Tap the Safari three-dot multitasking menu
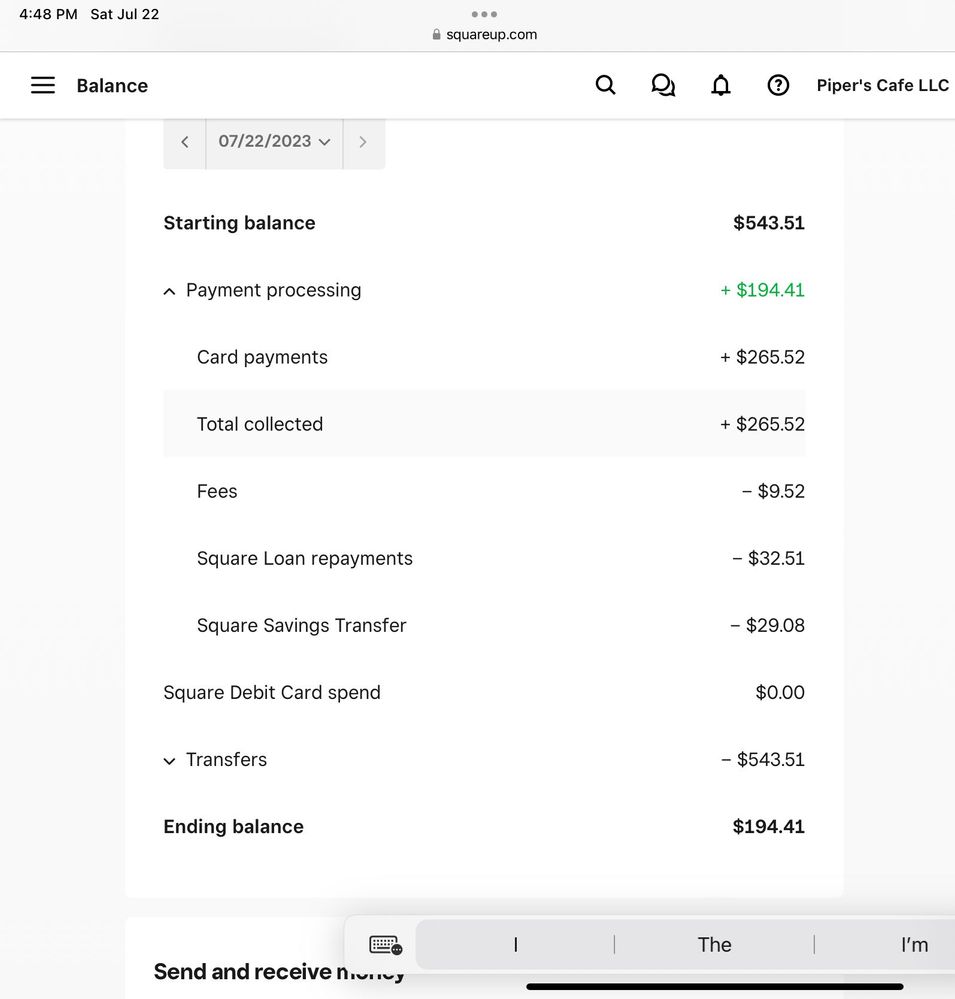The width and height of the screenshot is (955, 999). coord(484,14)
